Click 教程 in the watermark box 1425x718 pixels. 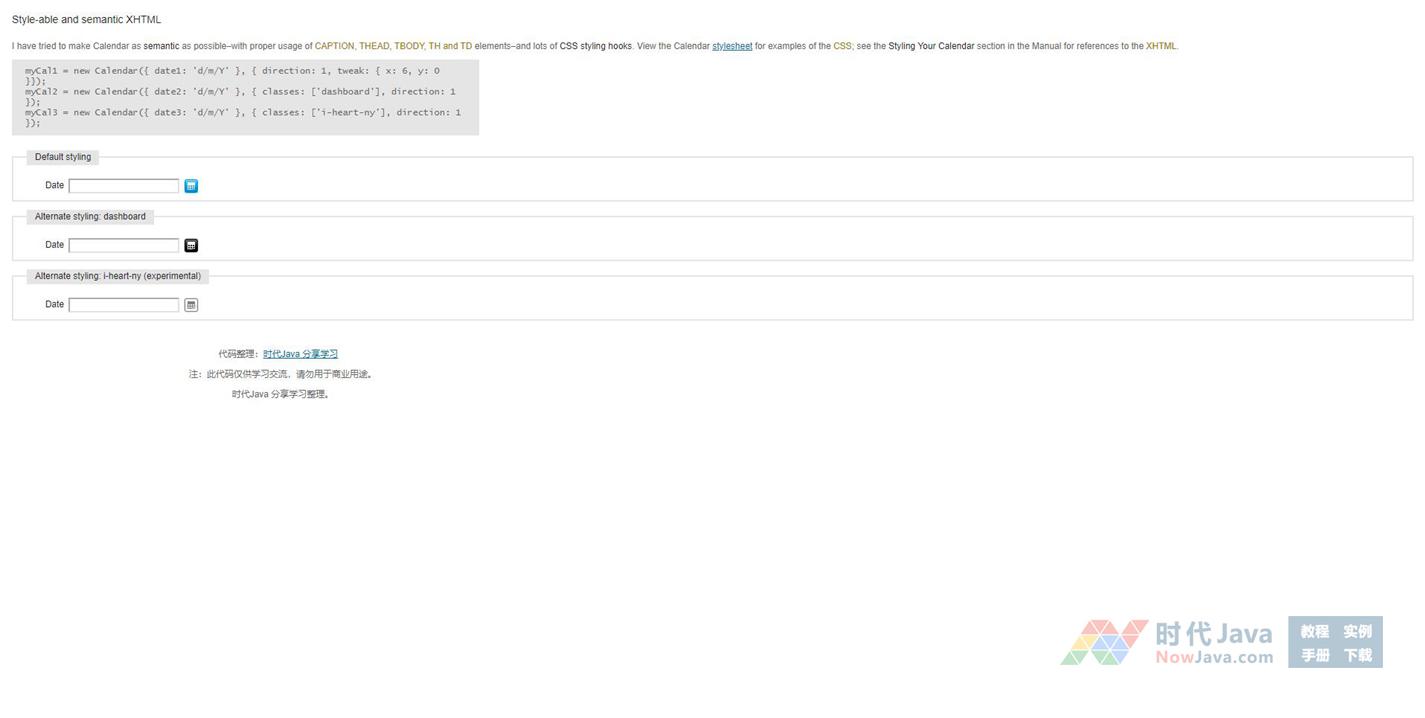click(1314, 631)
